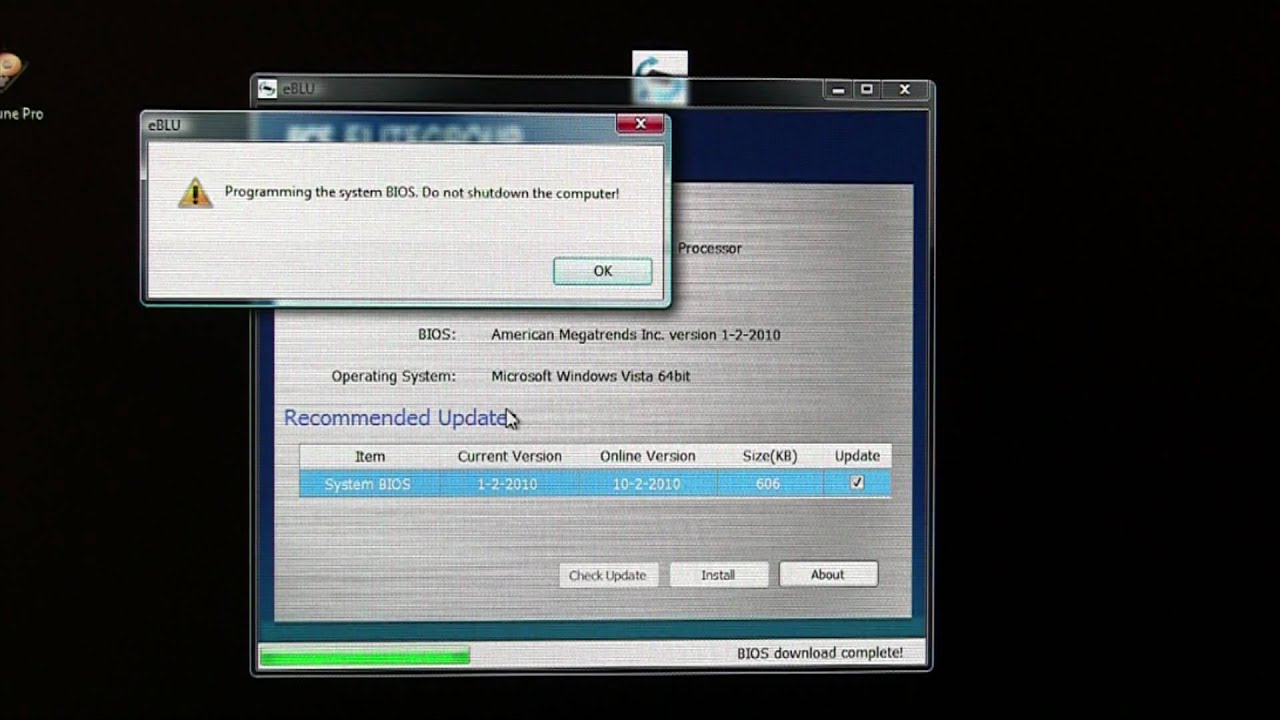This screenshot has height=720, width=1280.
Task: Click the warning message about programming BIOS
Action: tap(421, 192)
